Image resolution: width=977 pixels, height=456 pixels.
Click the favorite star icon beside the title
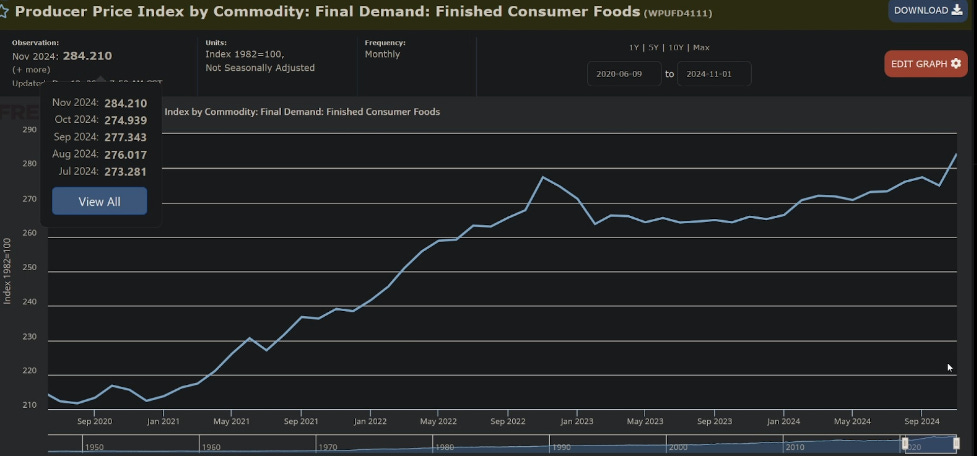tap(3, 11)
